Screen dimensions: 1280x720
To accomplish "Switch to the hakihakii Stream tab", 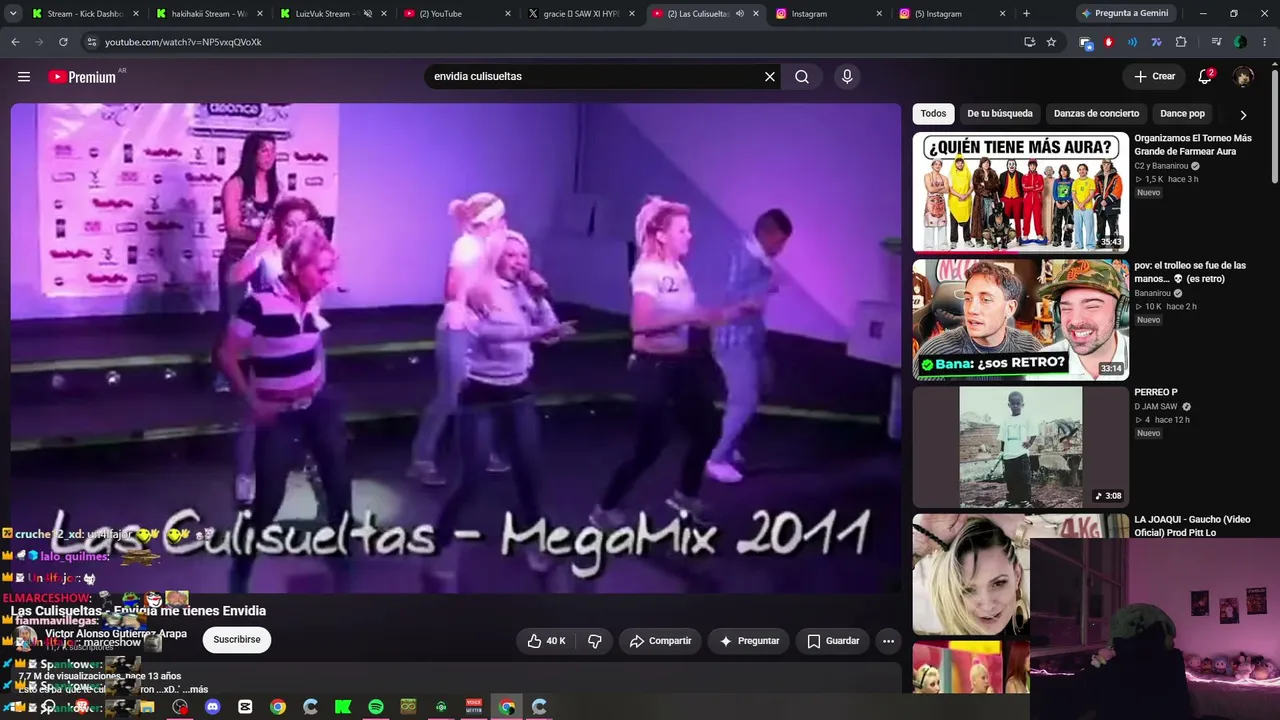I will coord(207,14).
